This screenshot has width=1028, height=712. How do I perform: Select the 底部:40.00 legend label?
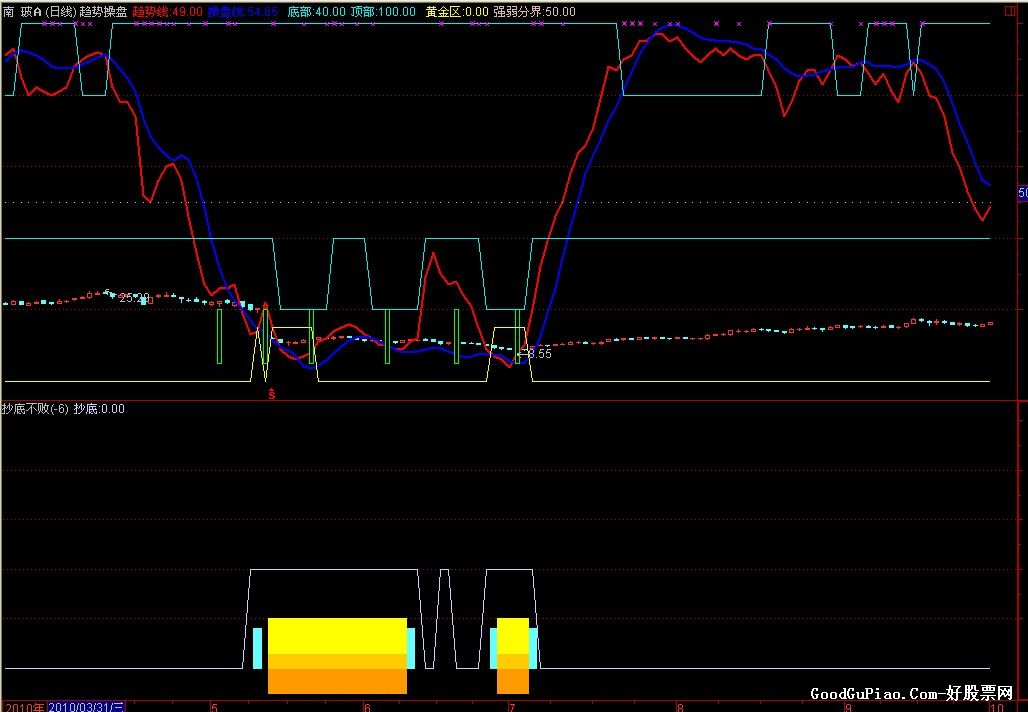(x=316, y=11)
